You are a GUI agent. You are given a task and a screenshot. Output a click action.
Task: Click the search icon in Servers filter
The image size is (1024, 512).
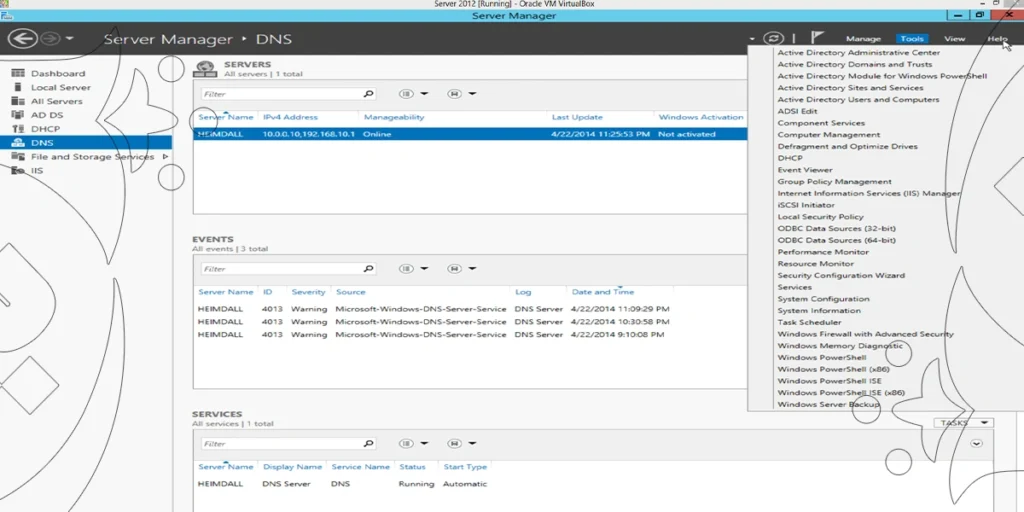tap(368, 94)
